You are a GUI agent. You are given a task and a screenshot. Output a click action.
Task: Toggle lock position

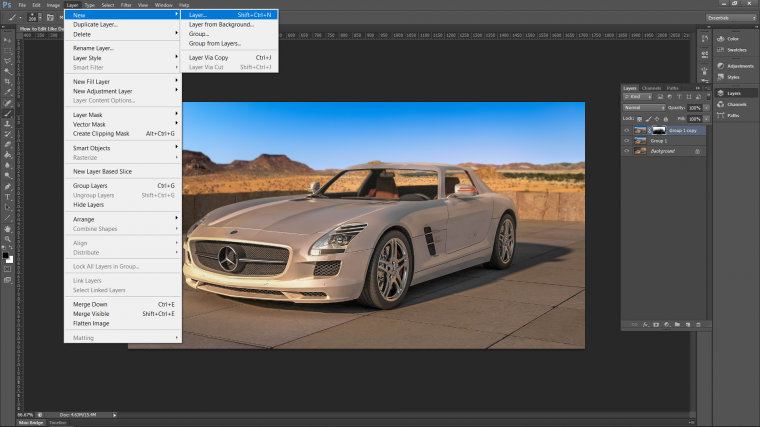(x=657, y=119)
